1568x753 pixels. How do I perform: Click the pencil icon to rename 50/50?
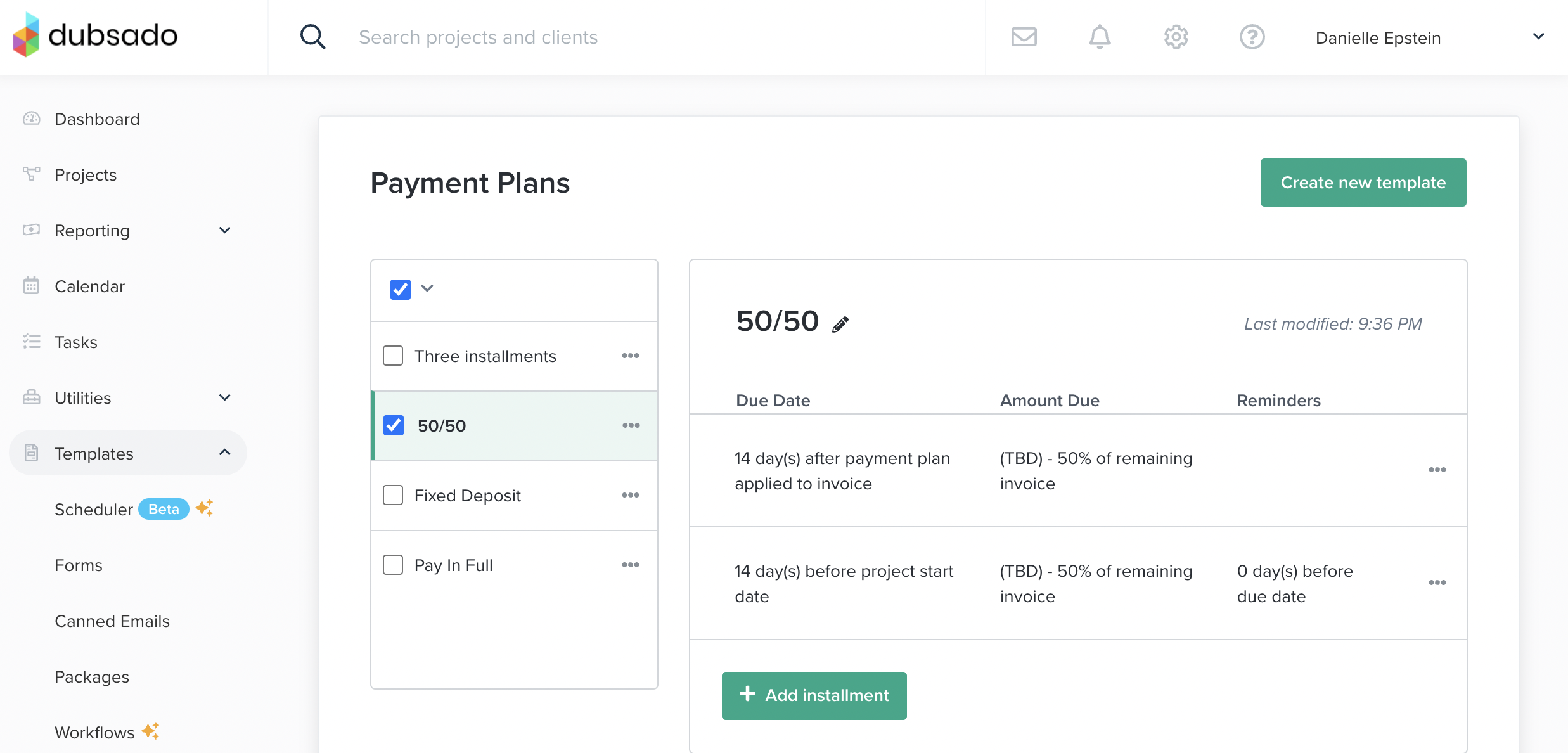840,325
